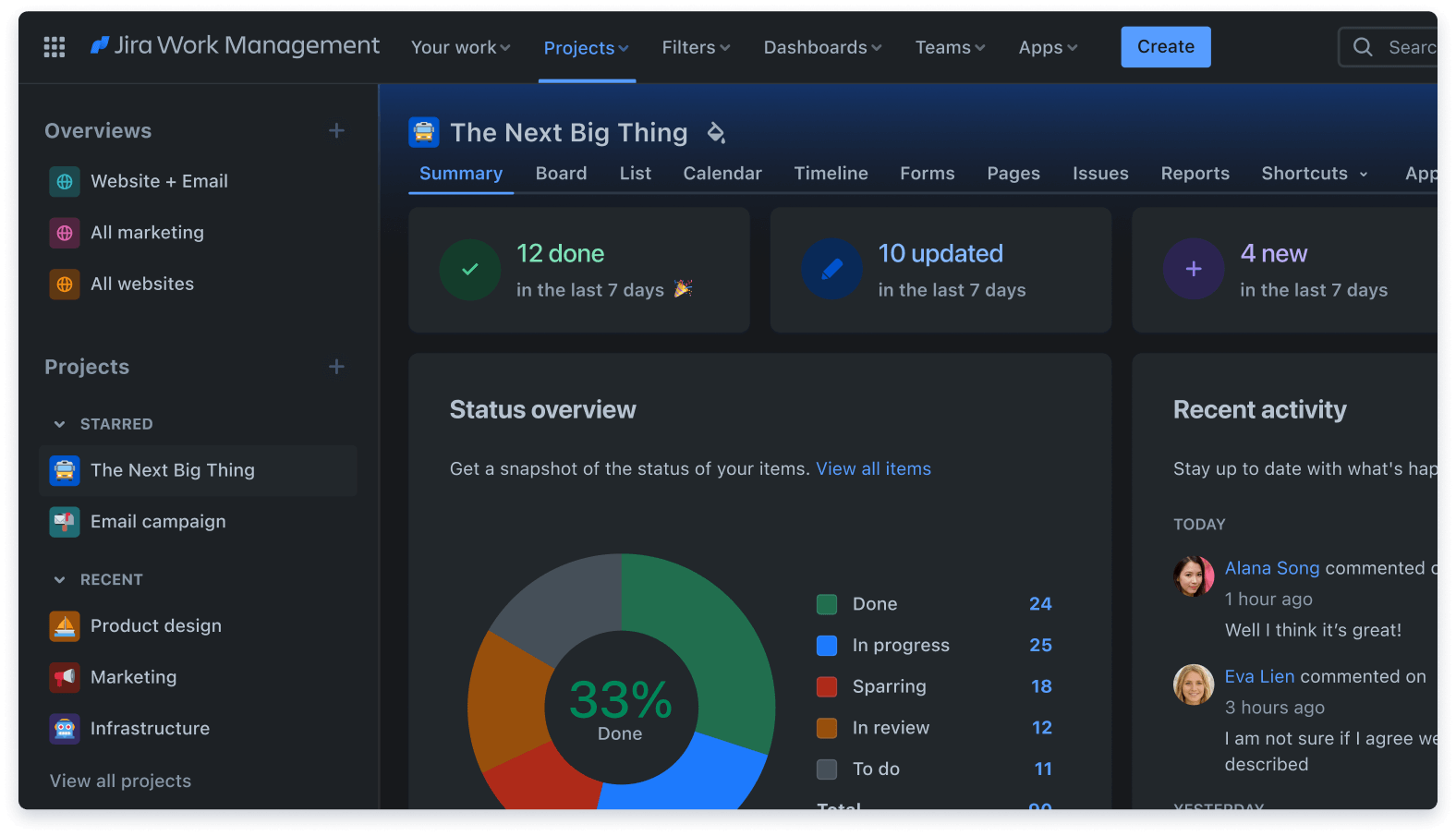
Task: Open the Dashboards dropdown menu
Action: tap(821, 47)
